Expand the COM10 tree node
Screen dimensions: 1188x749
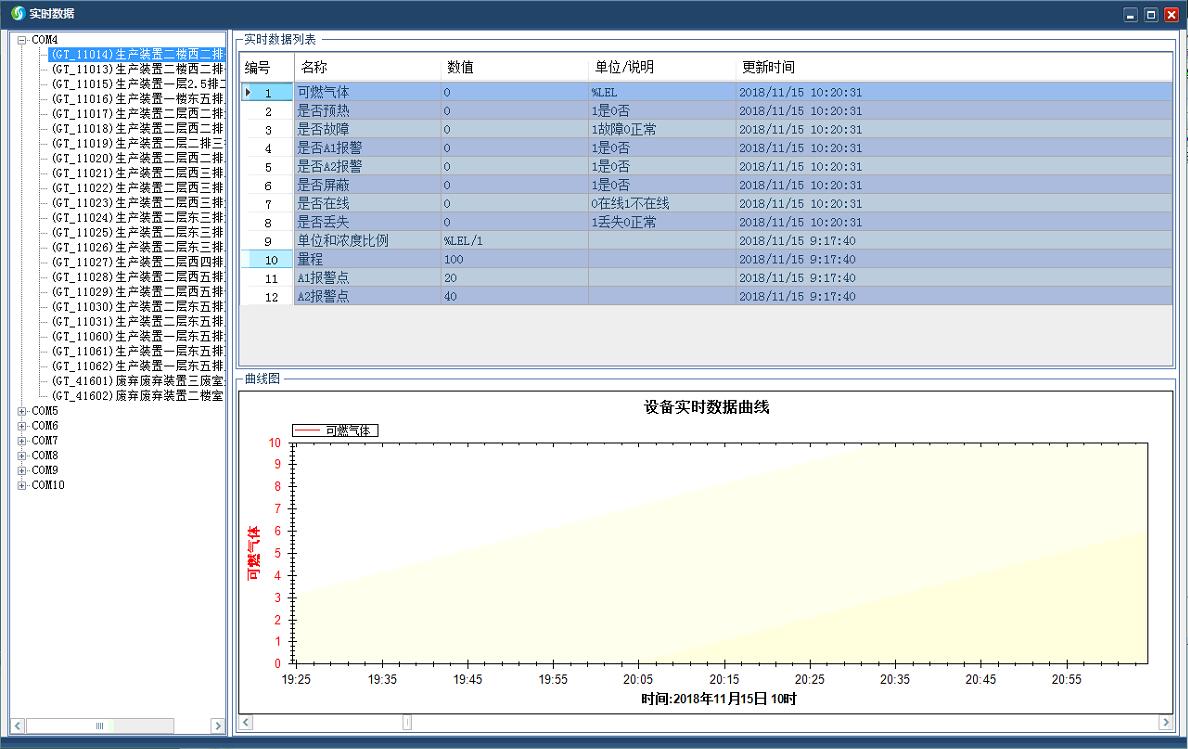point(22,486)
